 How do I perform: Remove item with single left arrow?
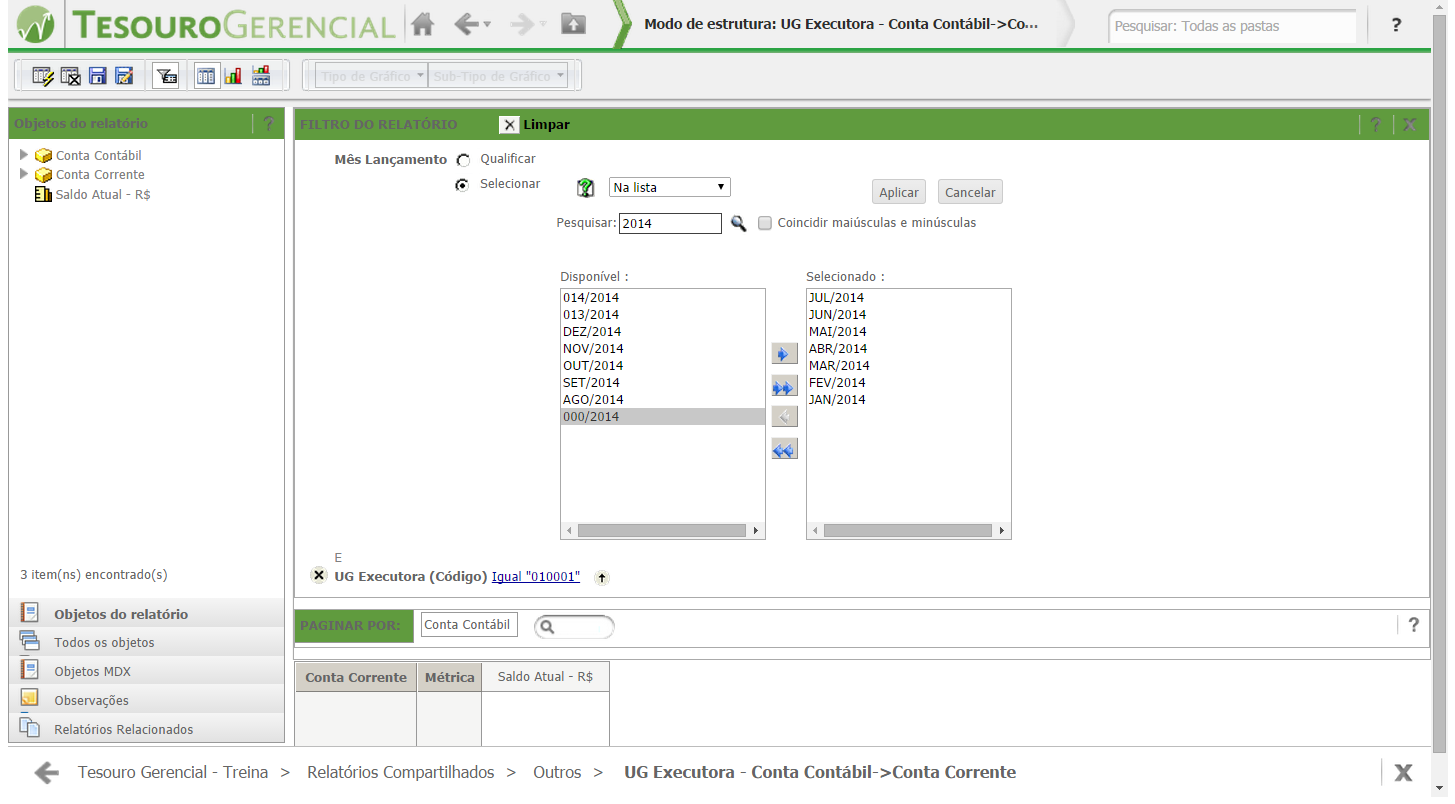click(x=784, y=418)
